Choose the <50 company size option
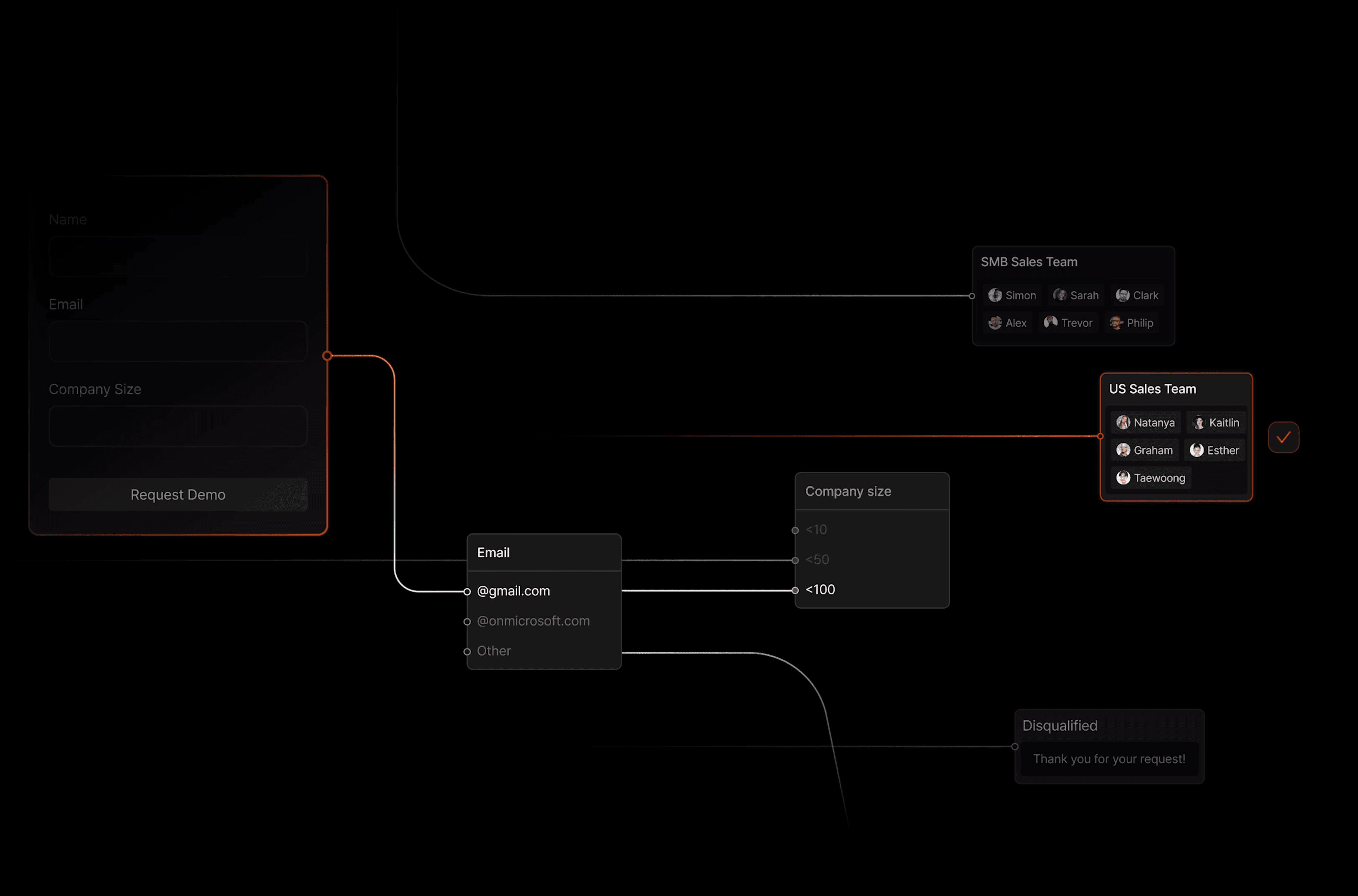 pyautogui.click(x=817, y=559)
